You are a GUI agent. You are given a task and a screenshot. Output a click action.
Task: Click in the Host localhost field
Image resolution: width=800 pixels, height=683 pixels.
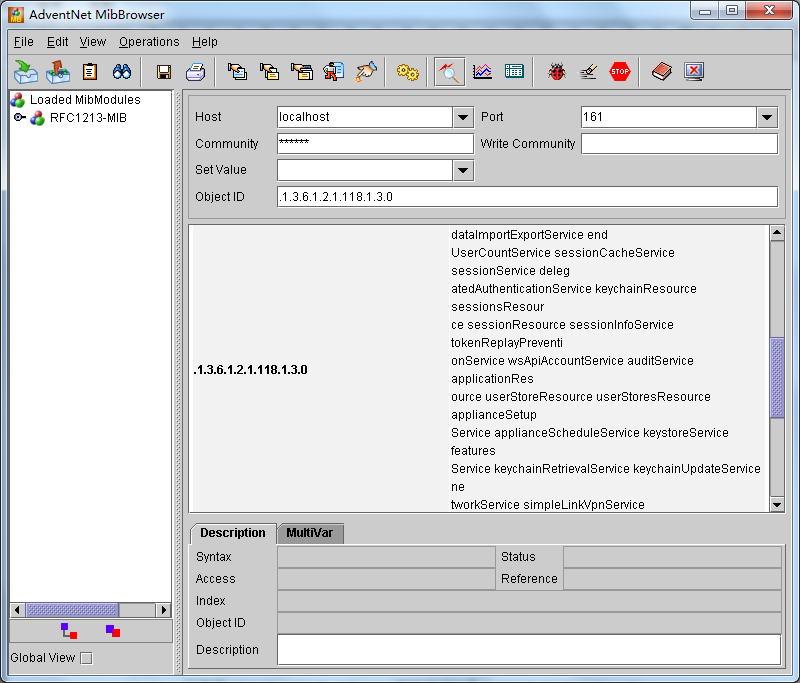point(365,117)
